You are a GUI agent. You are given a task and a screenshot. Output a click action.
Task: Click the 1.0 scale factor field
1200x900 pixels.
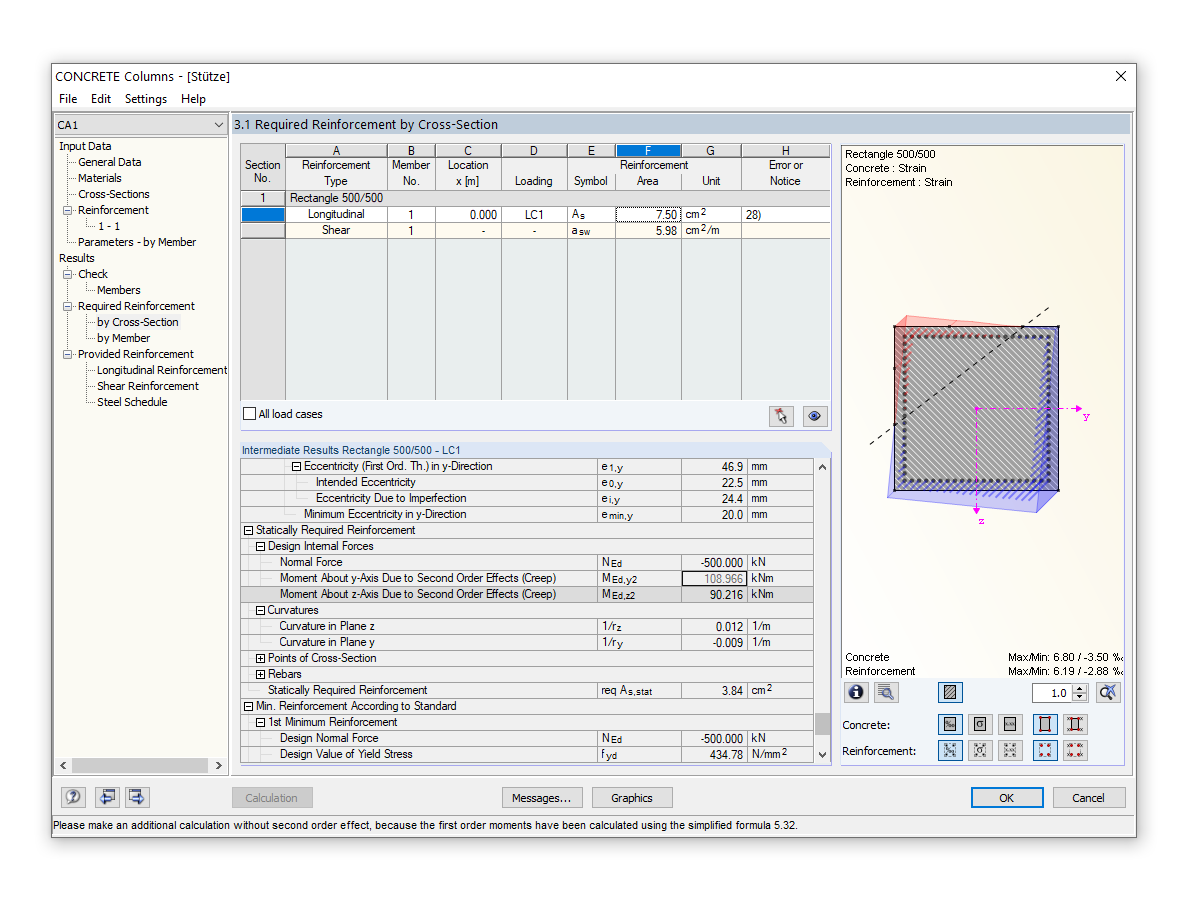coord(1052,693)
